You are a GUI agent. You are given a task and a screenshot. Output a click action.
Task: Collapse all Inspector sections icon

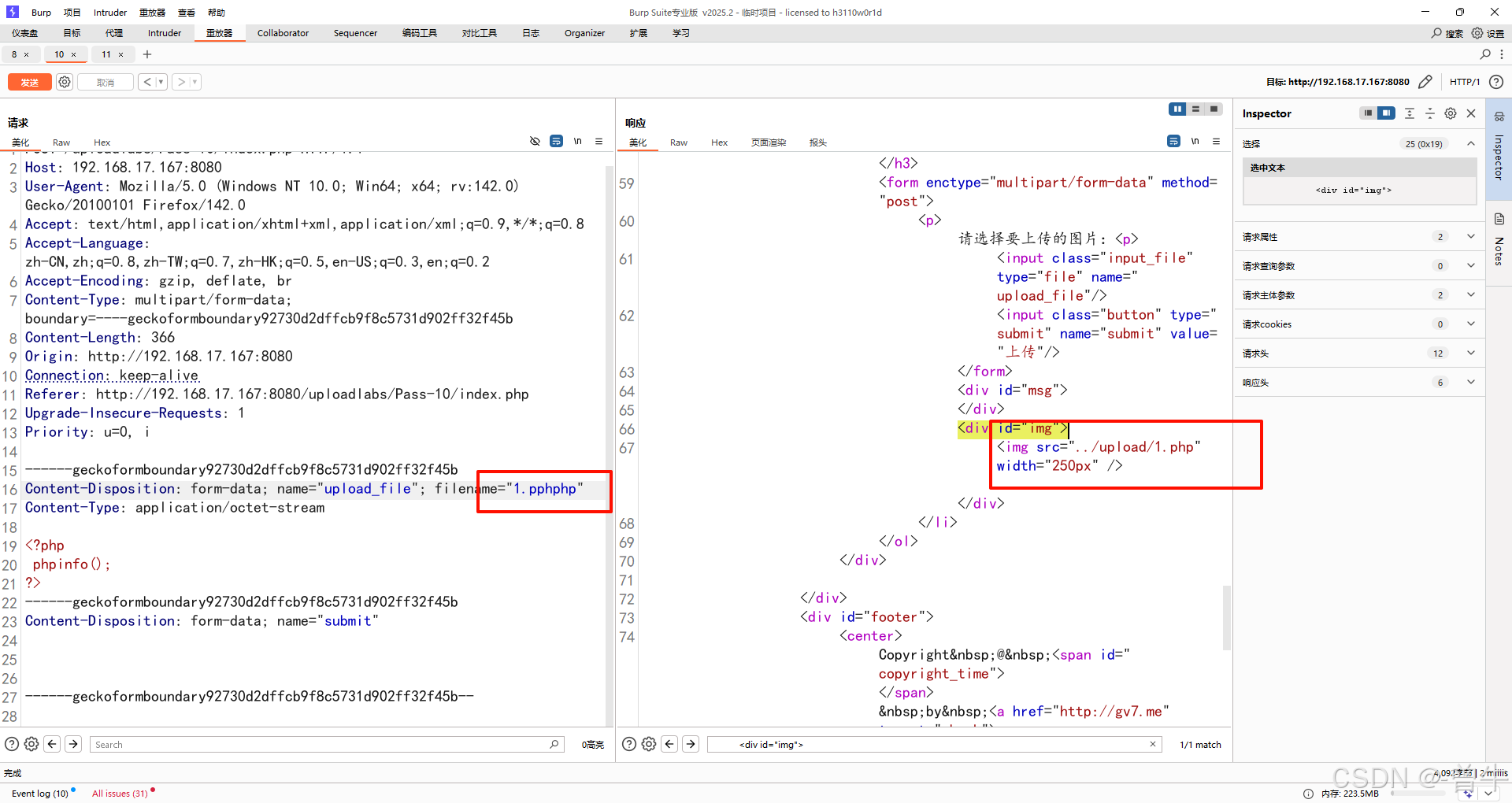tap(1430, 113)
